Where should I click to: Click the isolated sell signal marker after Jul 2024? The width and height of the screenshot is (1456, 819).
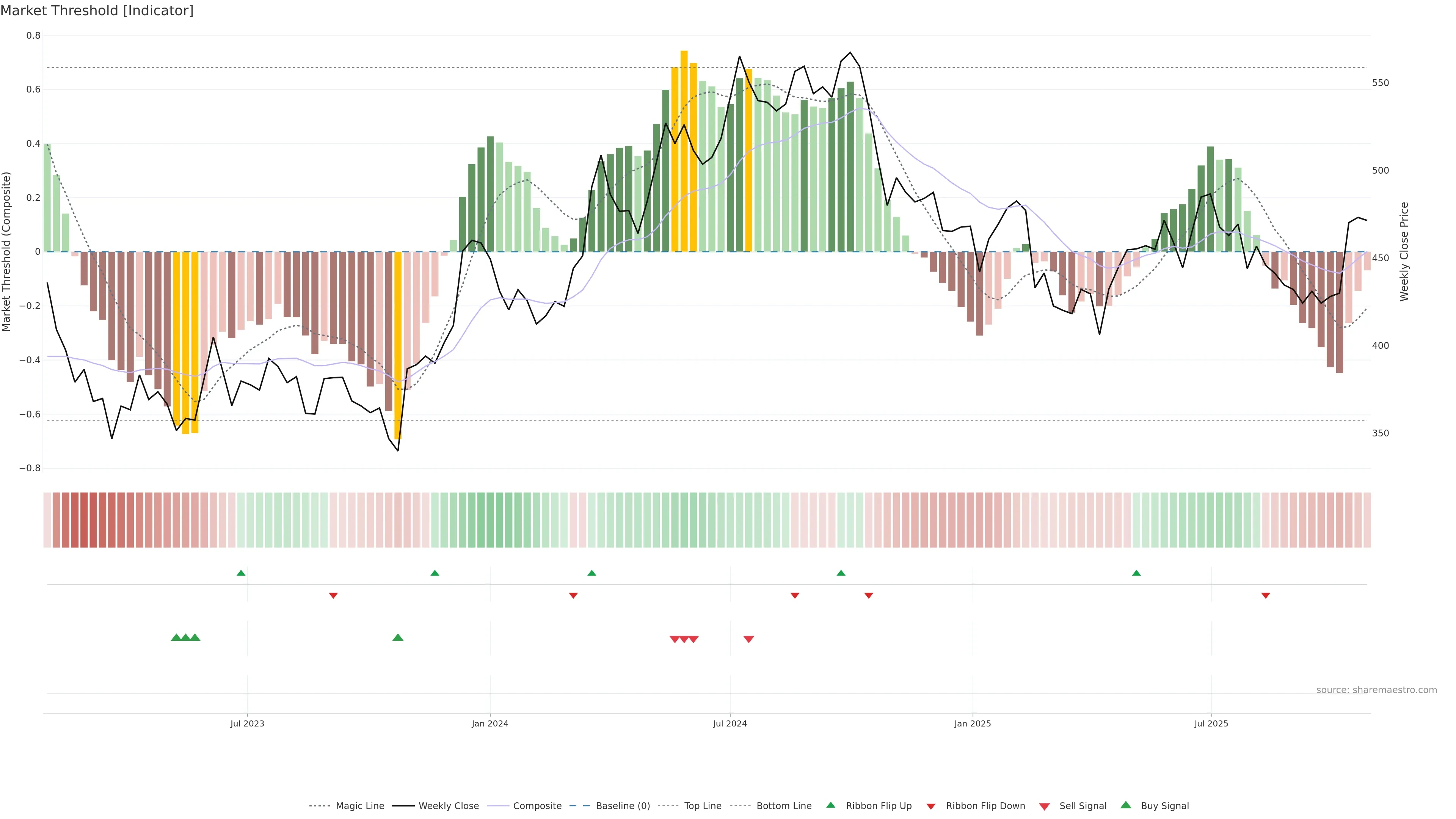click(x=748, y=639)
